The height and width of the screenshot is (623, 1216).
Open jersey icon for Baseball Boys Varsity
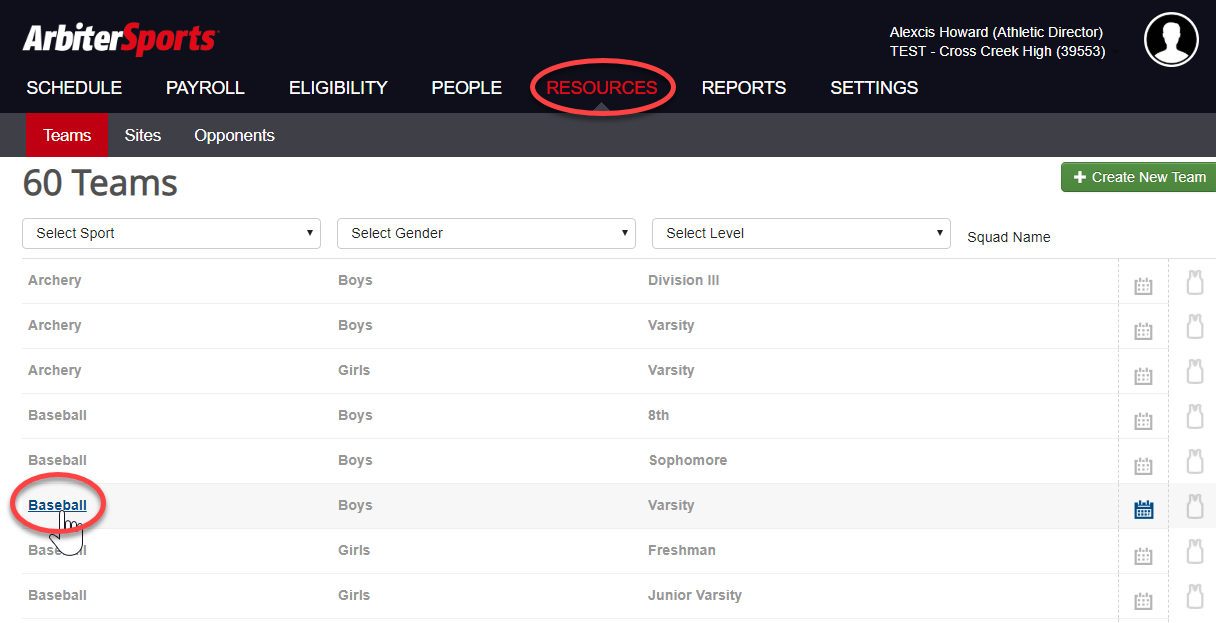(1194, 507)
